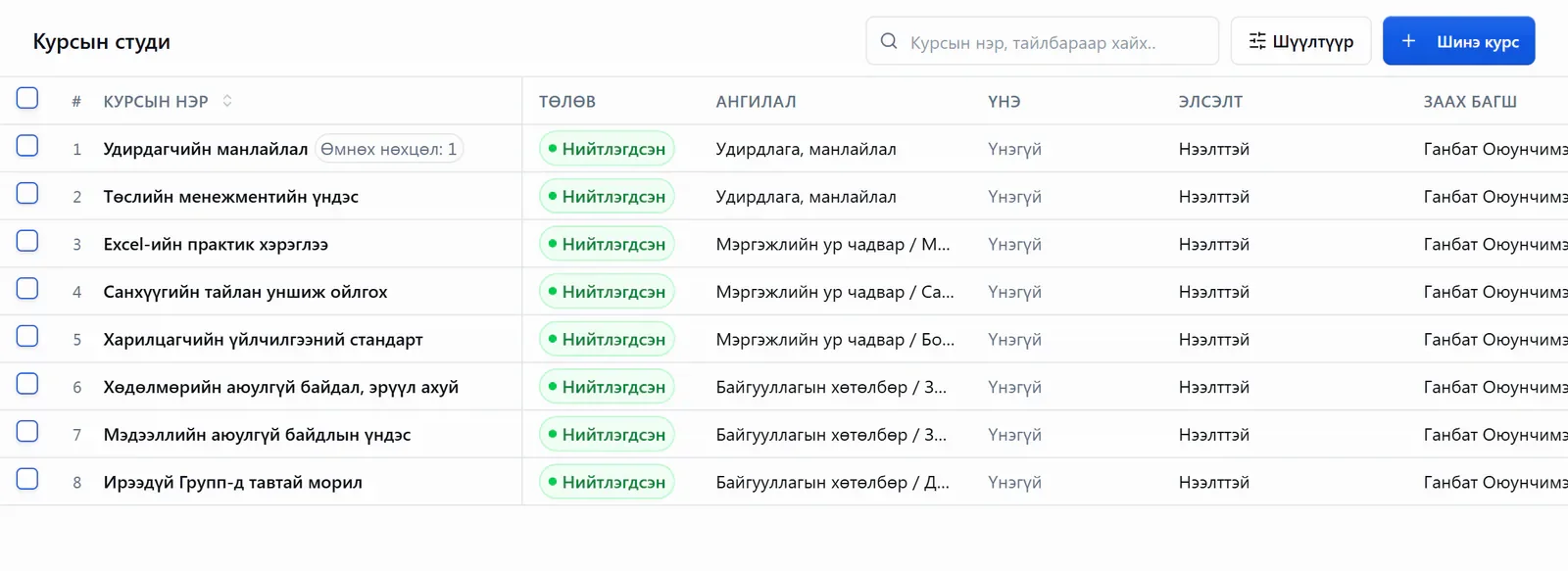
Task: Open course Удирдагчийн манлайлал
Action: click(x=206, y=149)
